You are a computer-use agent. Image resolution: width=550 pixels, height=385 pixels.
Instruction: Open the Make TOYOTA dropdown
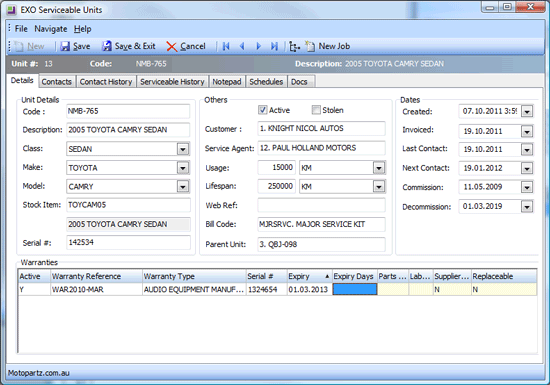tap(183, 168)
